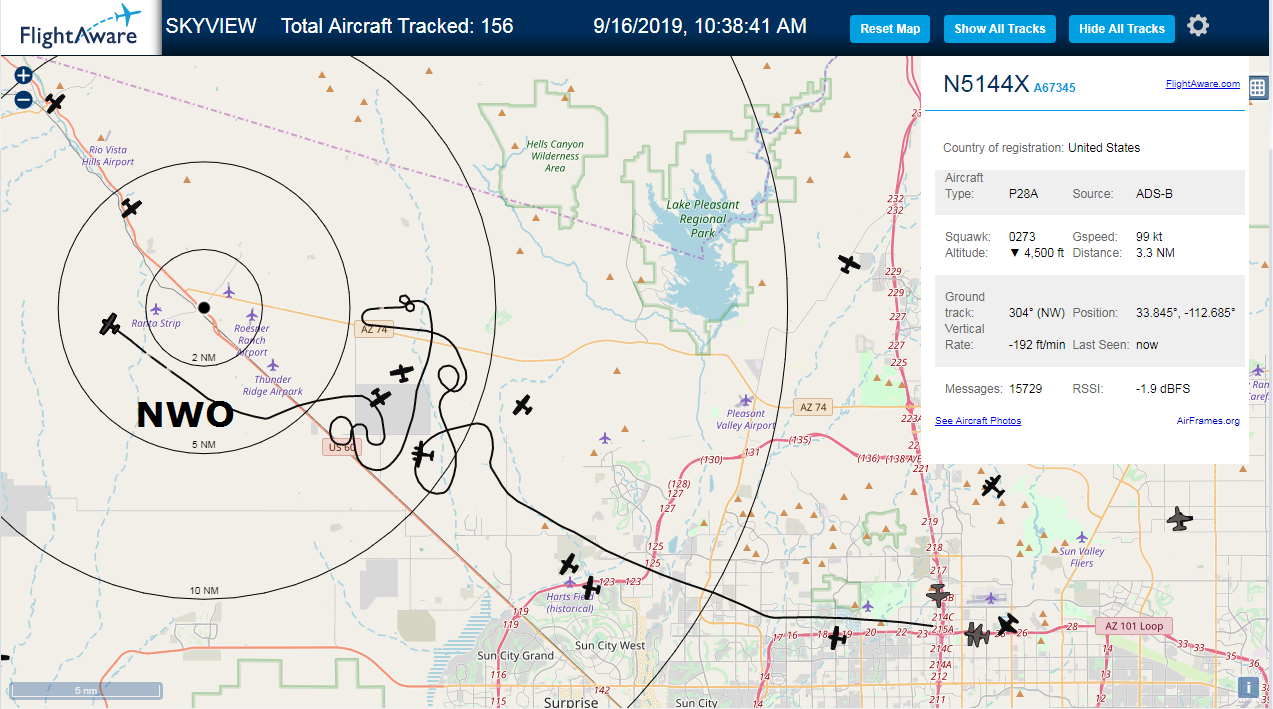Click the US 60 road shield
Image resolution: width=1273 pixels, height=709 pixels.
tap(341, 447)
